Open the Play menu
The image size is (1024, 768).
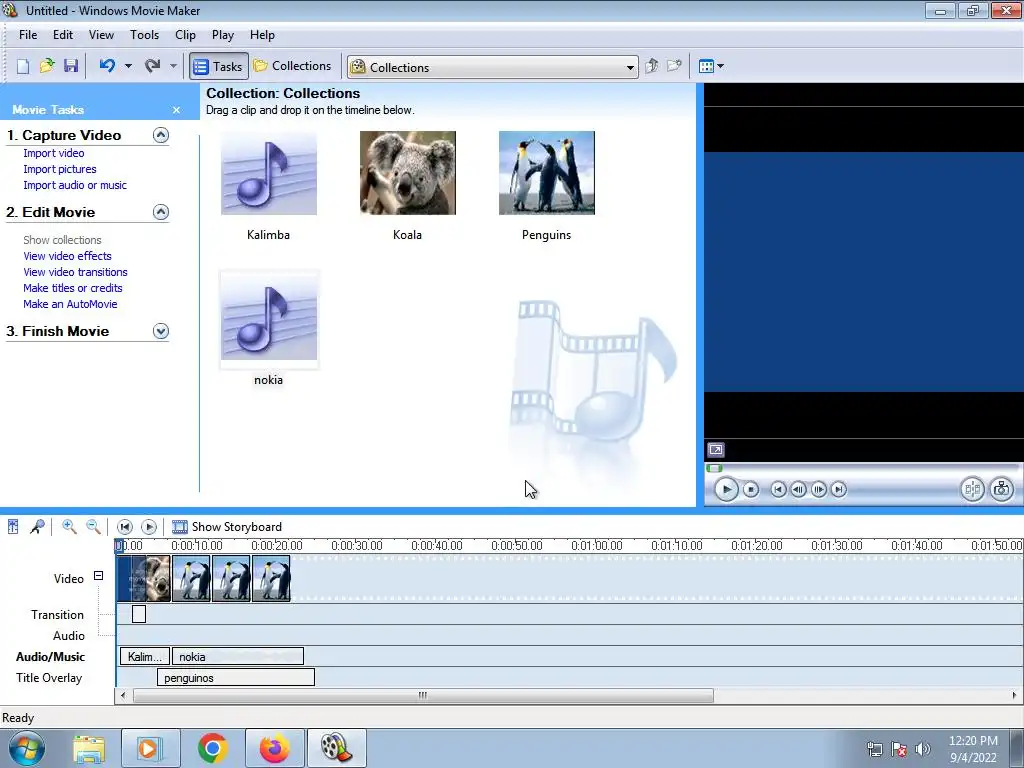click(x=223, y=35)
